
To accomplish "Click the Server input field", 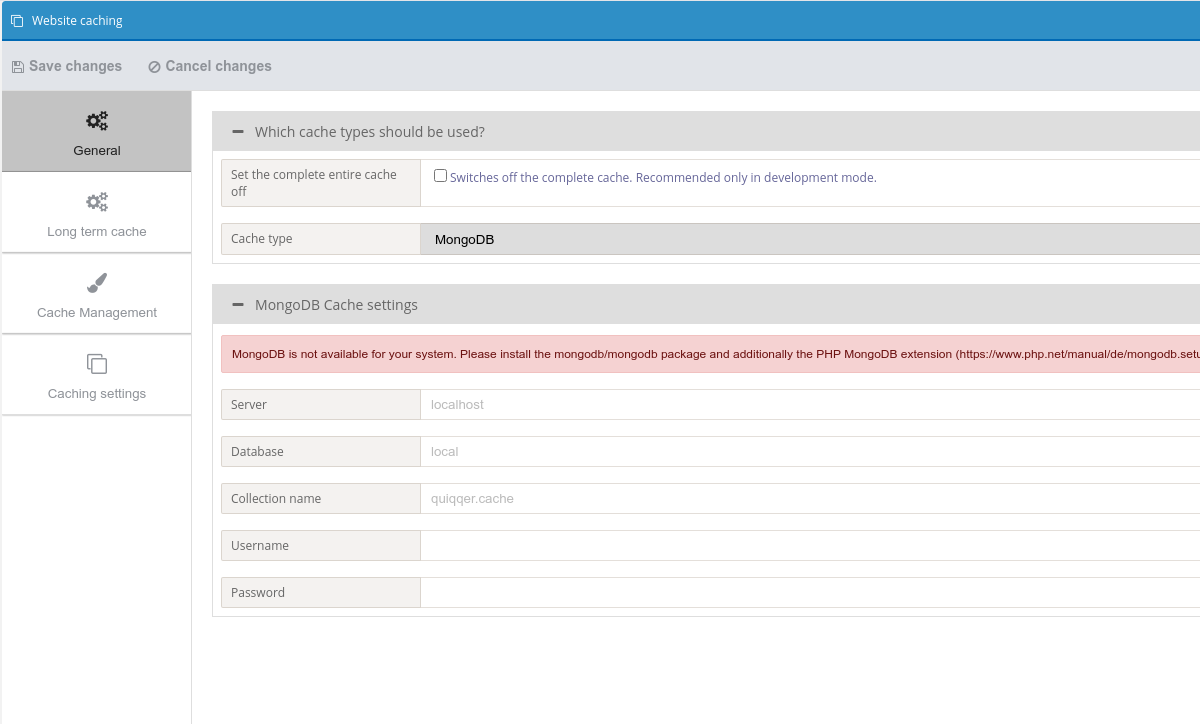I will pyautogui.click(x=810, y=405).
